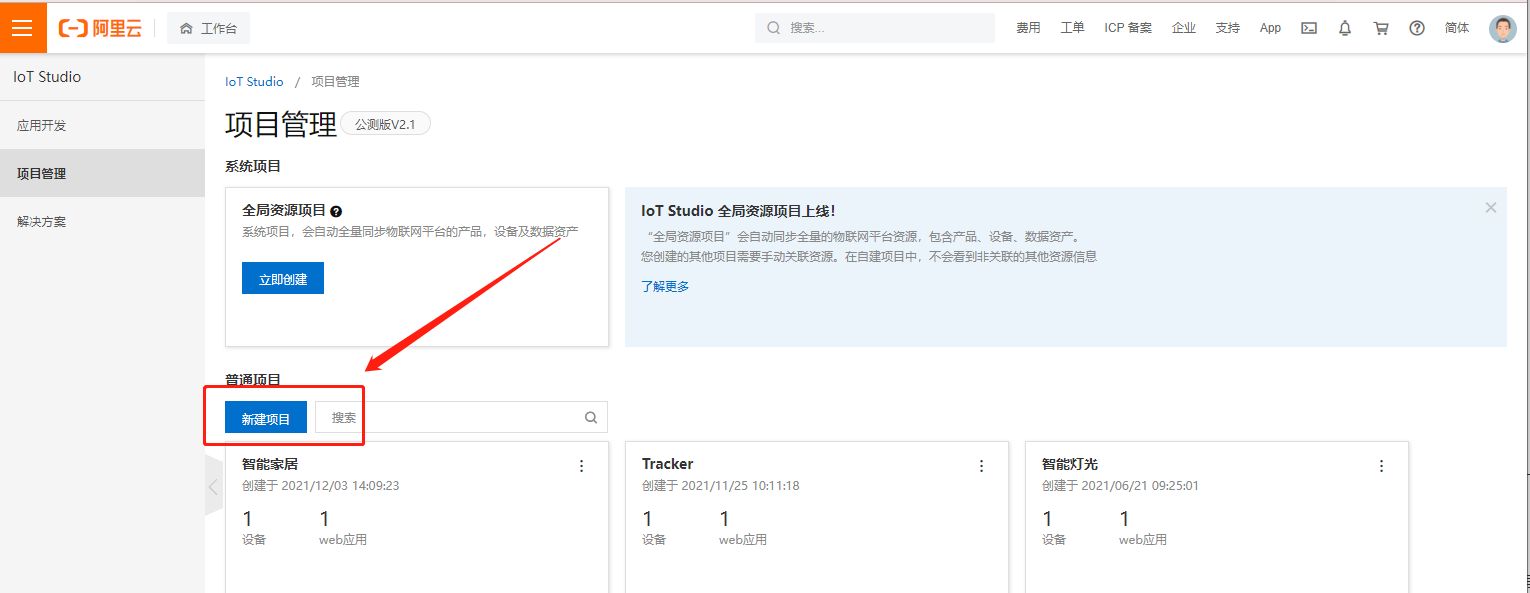This screenshot has width=1530, height=593.
Task: Click the IoT Studio breadcrumb link
Action: (254, 82)
